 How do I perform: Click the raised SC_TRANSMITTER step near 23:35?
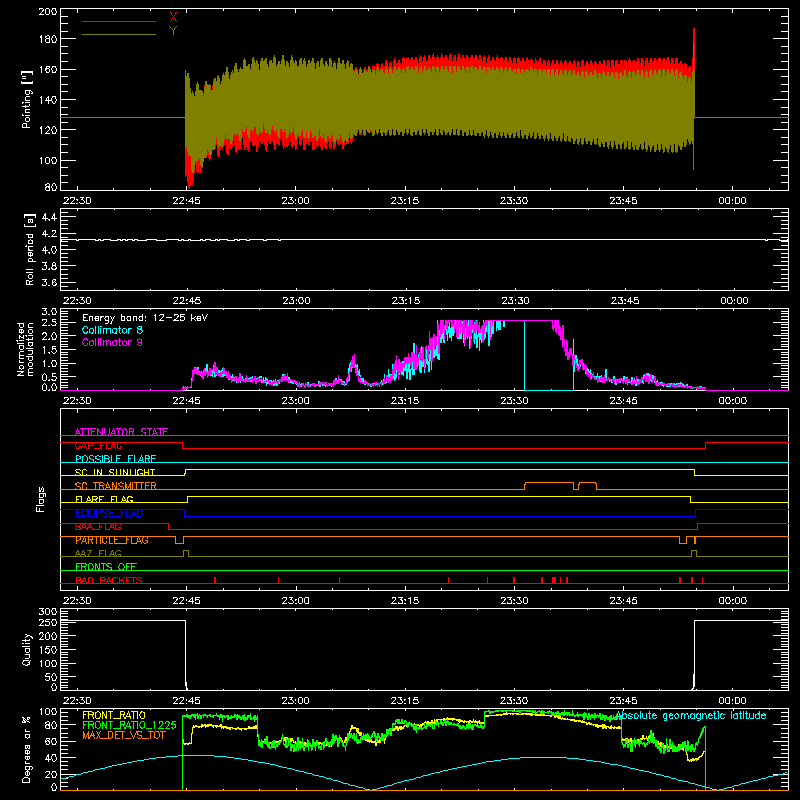(549, 483)
